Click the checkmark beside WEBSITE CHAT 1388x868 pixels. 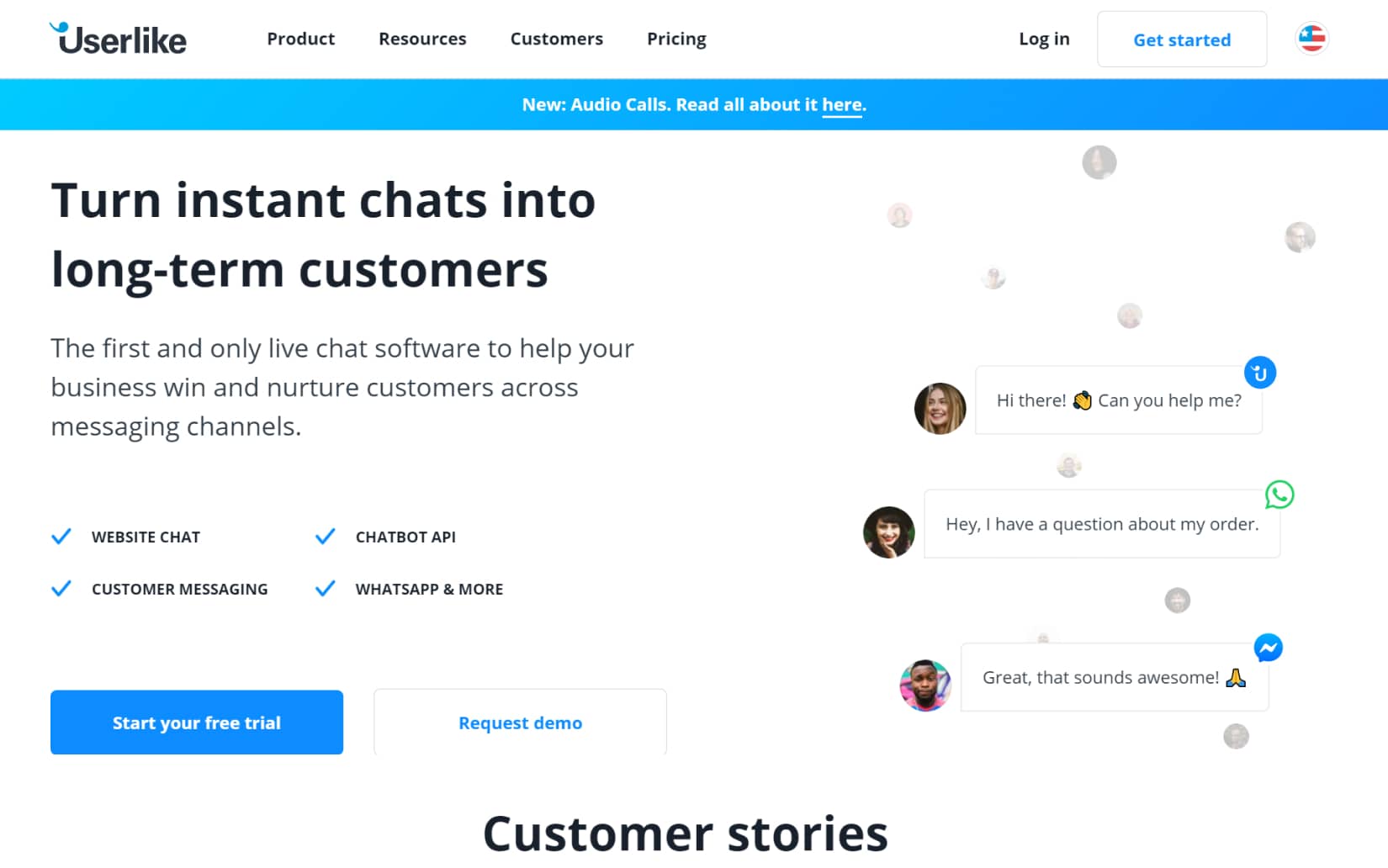pos(61,536)
